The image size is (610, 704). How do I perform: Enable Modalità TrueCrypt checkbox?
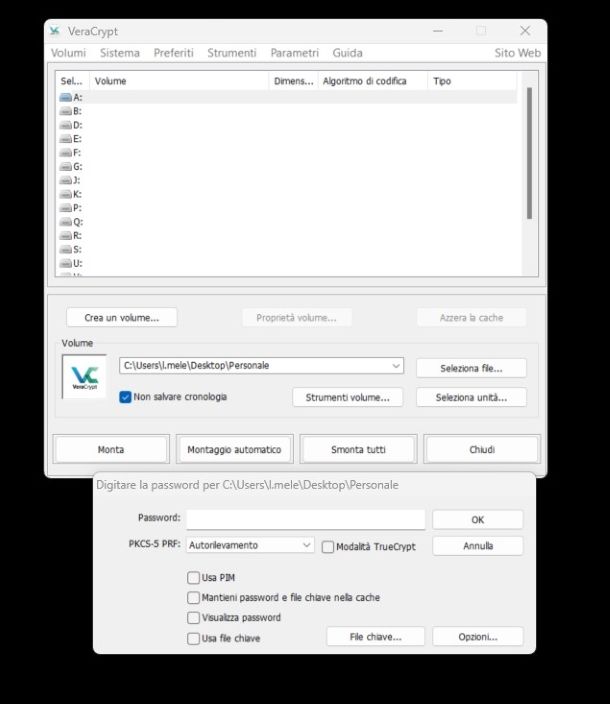pyautogui.click(x=328, y=547)
